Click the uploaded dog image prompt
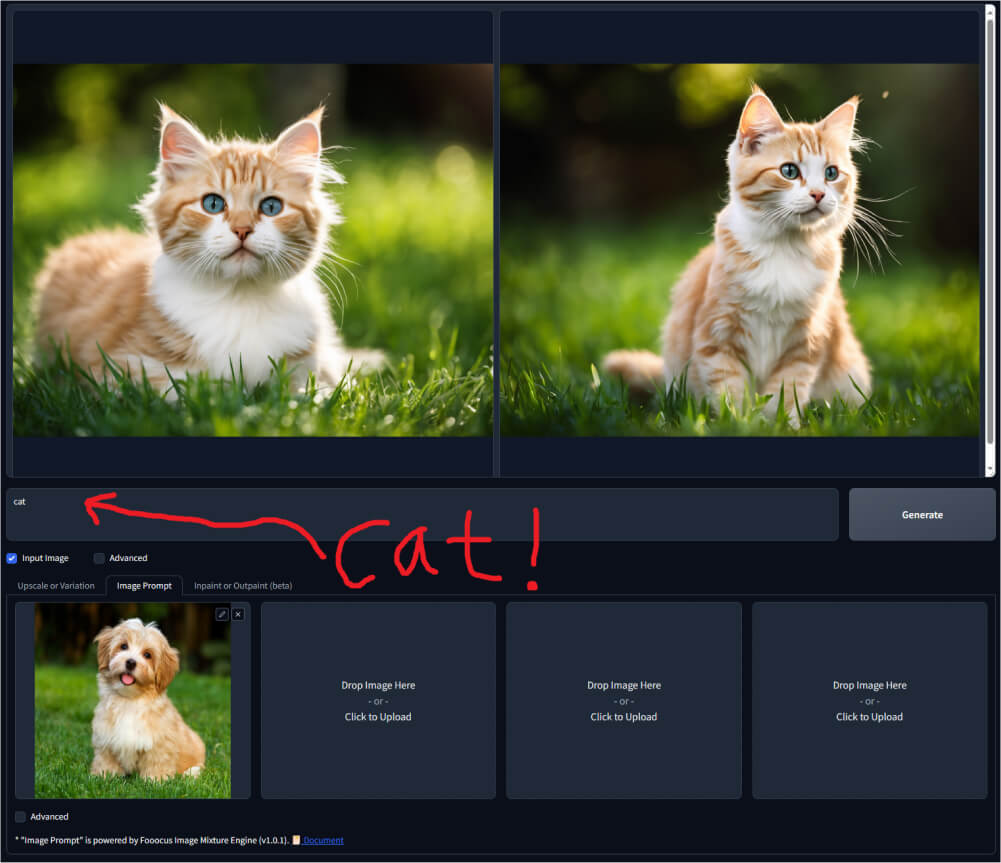The image size is (1001, 863). (x=133, y=700)
